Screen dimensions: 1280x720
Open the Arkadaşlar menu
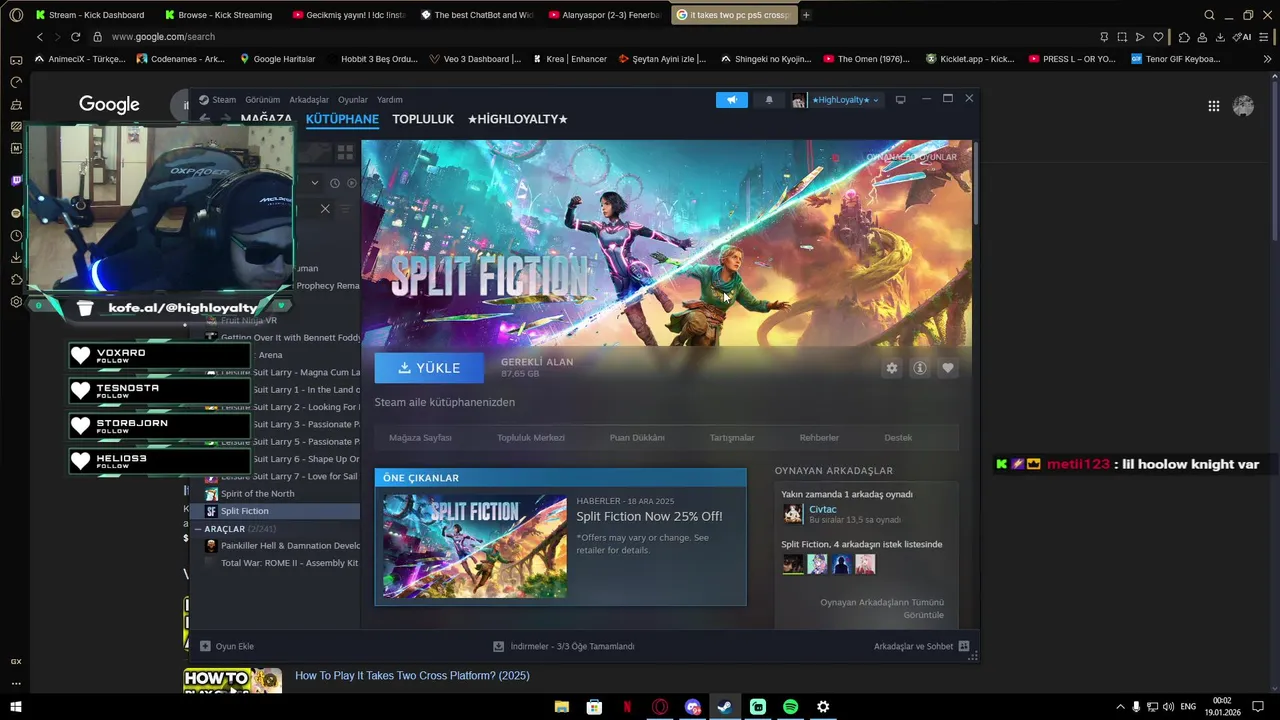click(309, 100)
